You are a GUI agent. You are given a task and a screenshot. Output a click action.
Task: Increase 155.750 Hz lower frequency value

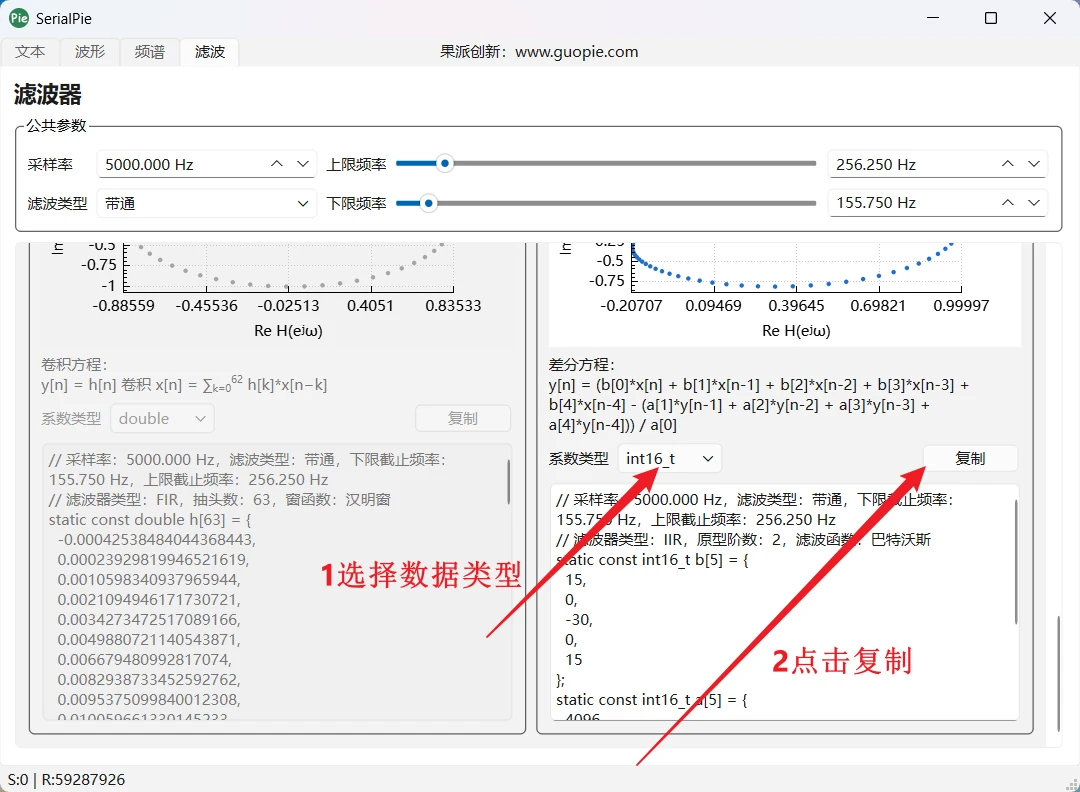pos(1008,202)
